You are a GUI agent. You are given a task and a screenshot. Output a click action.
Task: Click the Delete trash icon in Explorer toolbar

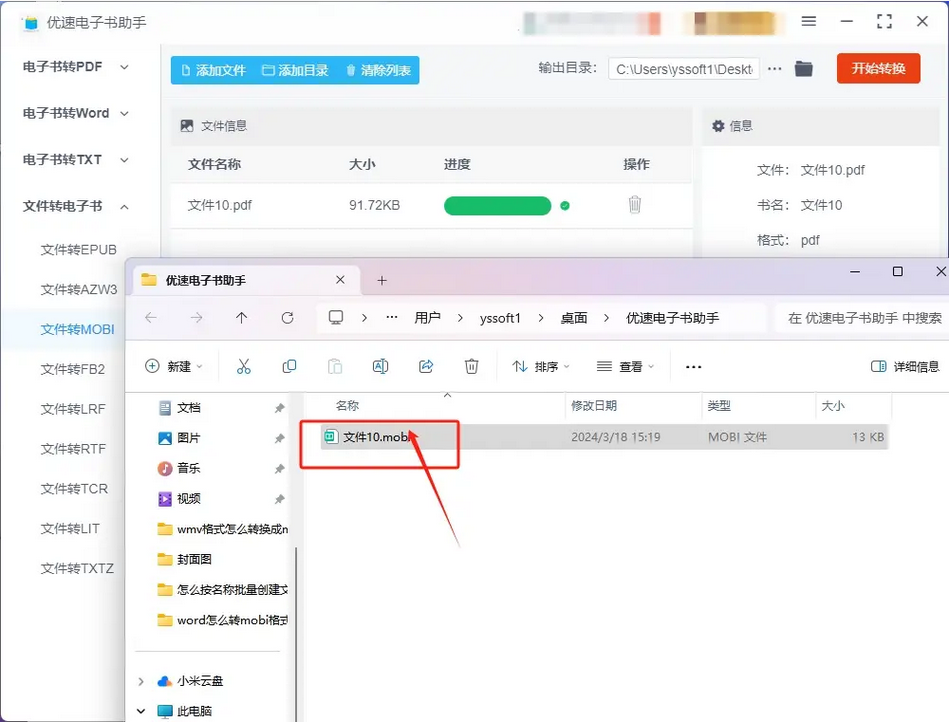click(471, 366)
